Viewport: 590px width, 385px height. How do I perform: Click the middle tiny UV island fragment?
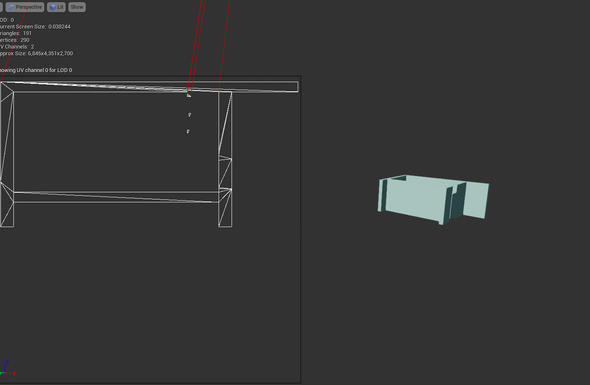coord(189,114)
